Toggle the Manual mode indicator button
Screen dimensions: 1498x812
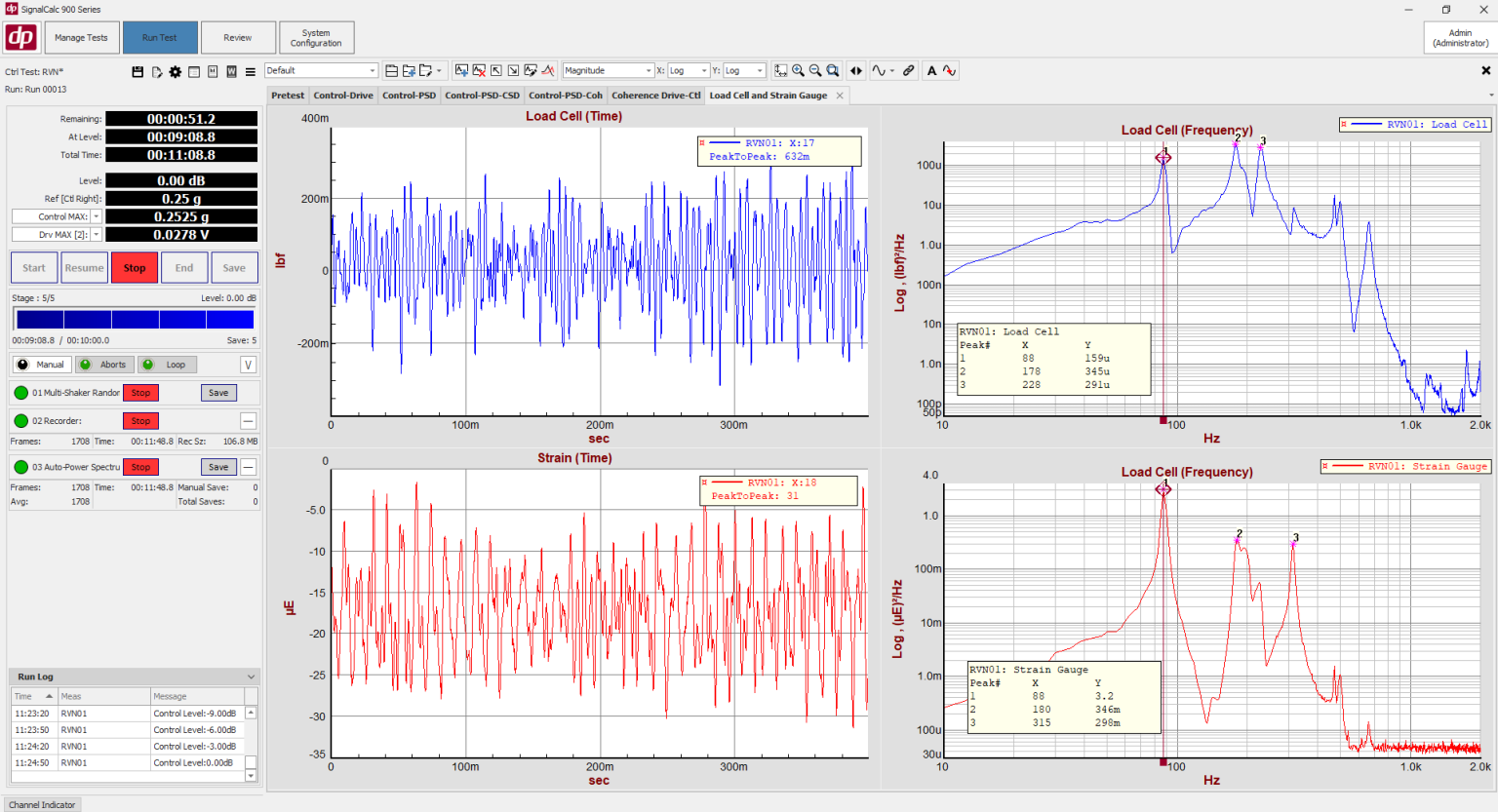click(x=41, y=365)
